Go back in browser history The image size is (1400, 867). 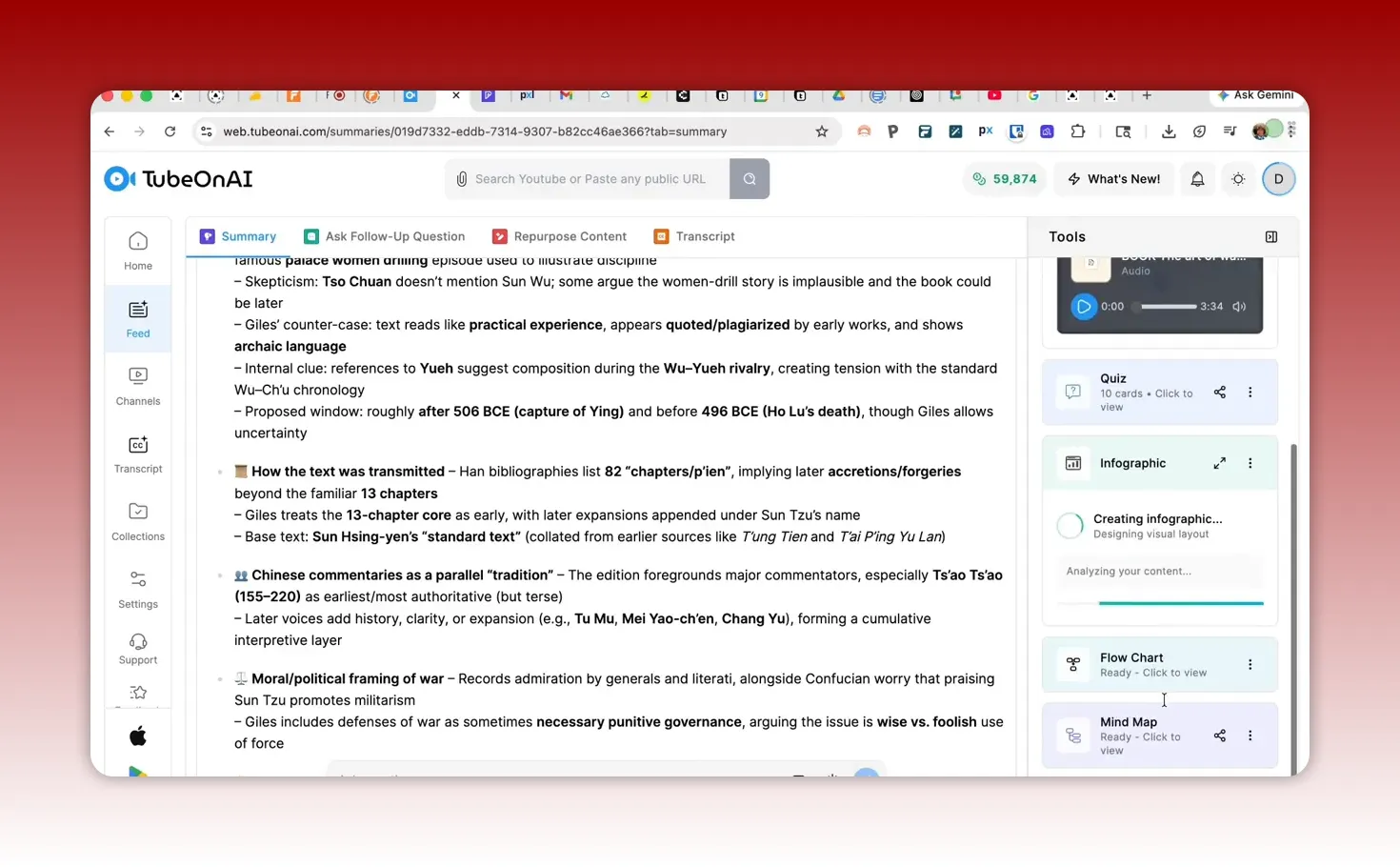click(110, 131)
